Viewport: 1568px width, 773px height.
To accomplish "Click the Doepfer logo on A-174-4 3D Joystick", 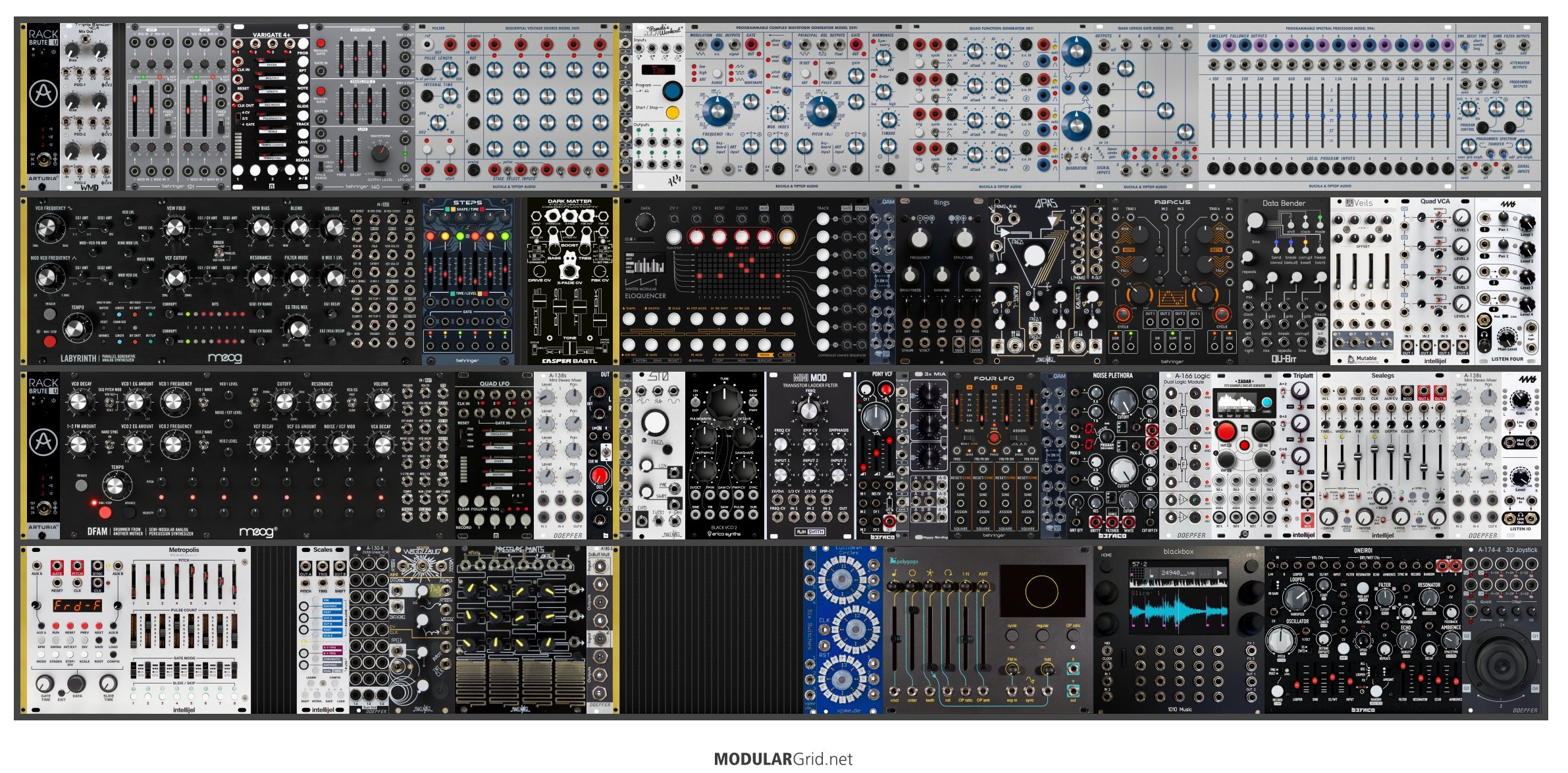I will tap(1524, 710).
